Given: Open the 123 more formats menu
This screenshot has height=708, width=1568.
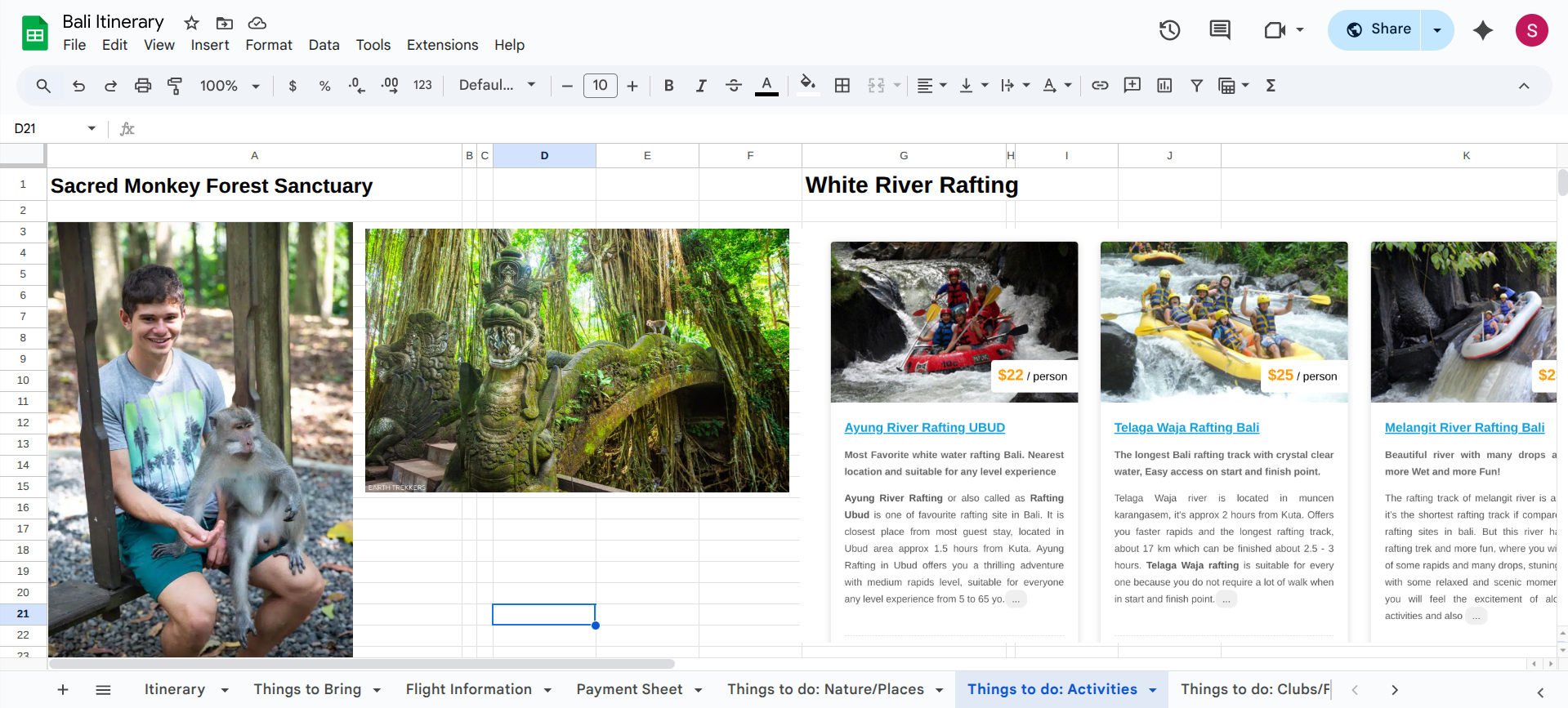Looking at the screenshot, I should pyautogui.click(x=422, y=85).
